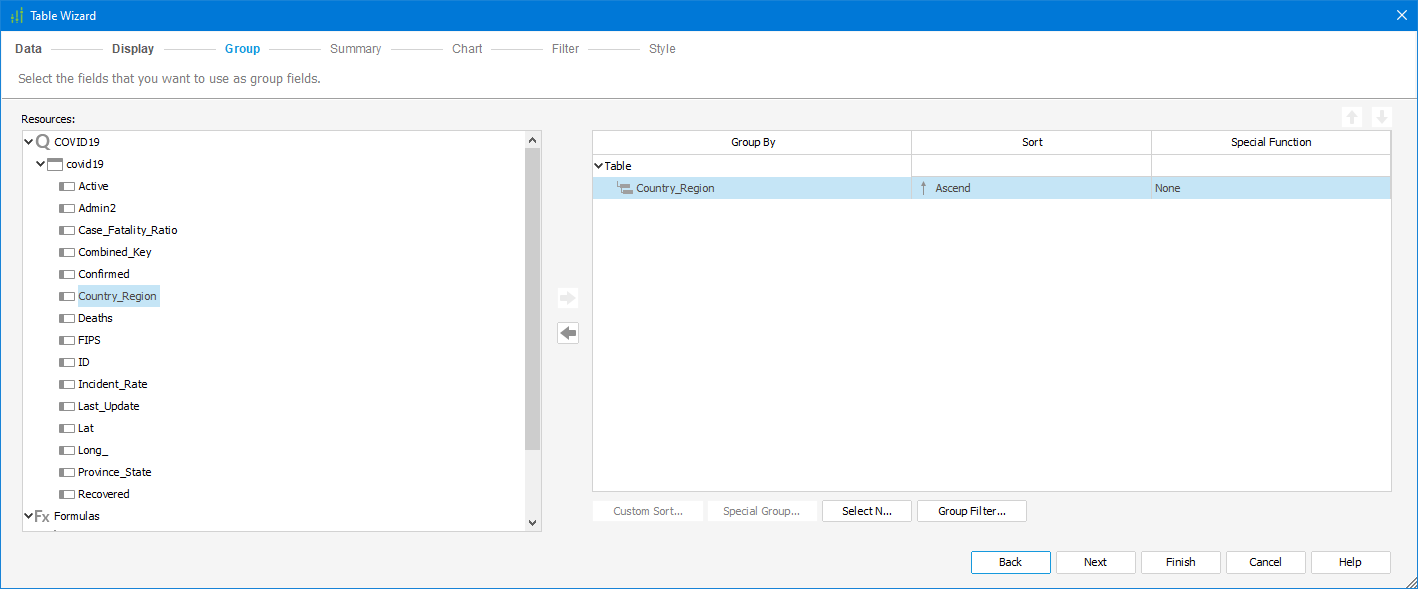Click the covid19 table icon
The width and height of the screenshot is (1418, 589).
click(55, 164)
